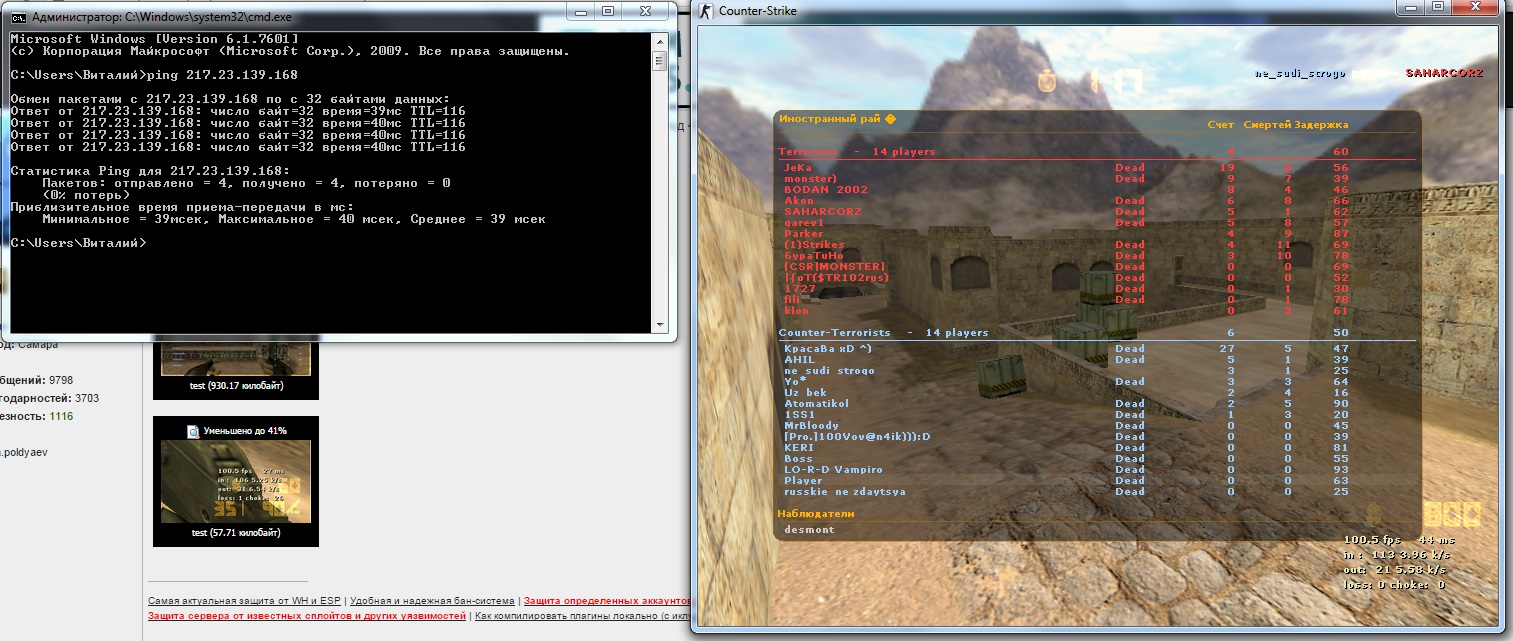Image resolution: width=1513 pixels, height=641 pixels.
Task: Maximize the cmd.exe window
Action: (x=609, y=11)
